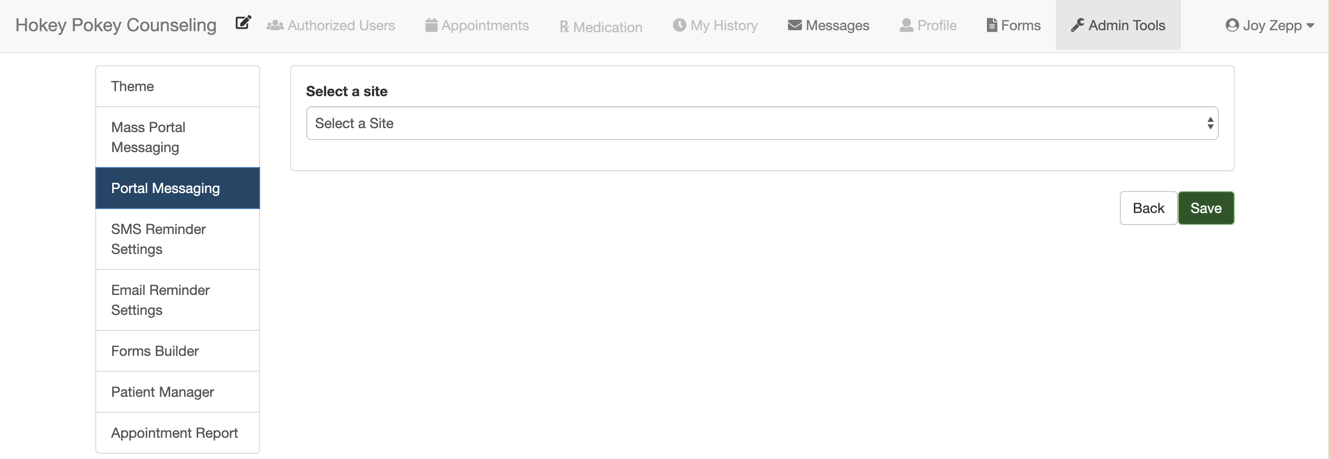Image resolution: width=1329 pixels, height=459 pixels.
Task: Go to Mass Portal Messaging
Action: (x=178, y=137)
